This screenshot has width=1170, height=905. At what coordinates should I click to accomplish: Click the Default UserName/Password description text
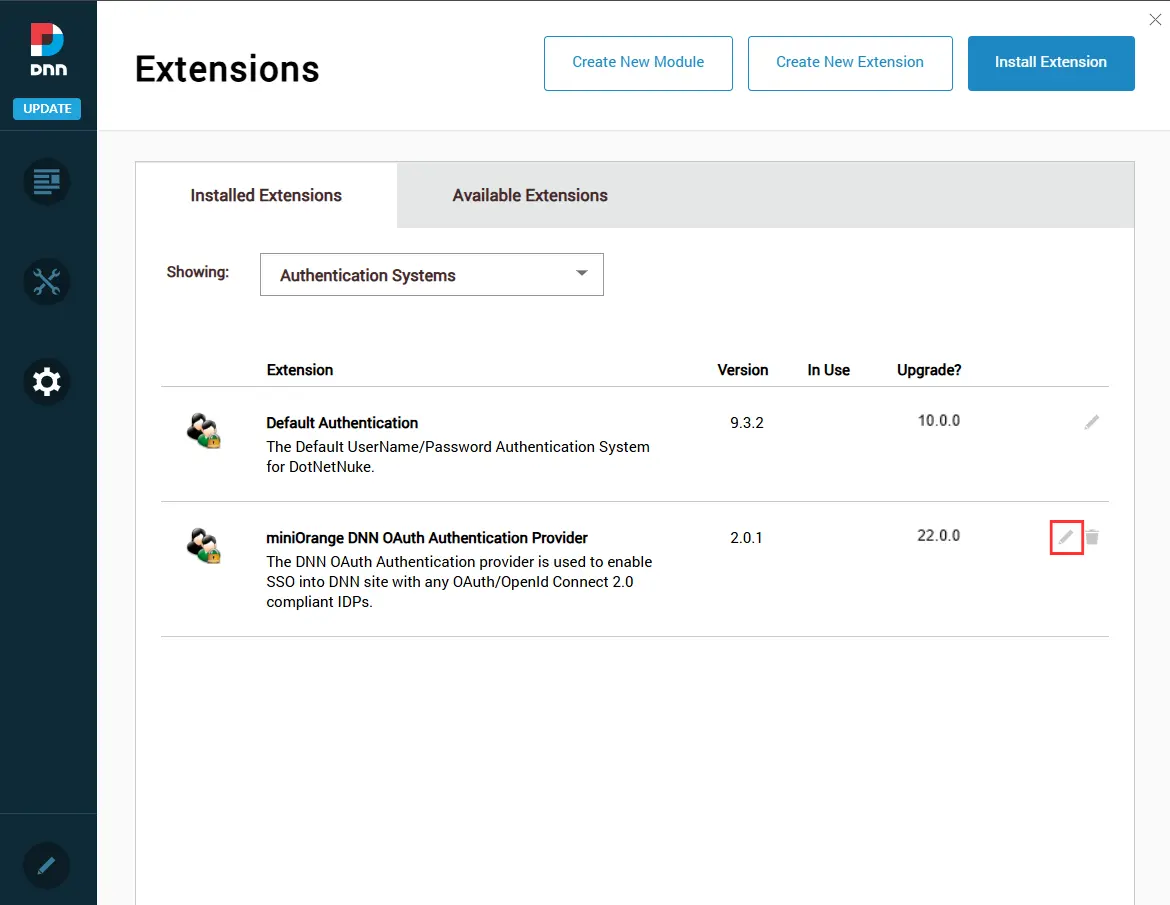[458, 457]
